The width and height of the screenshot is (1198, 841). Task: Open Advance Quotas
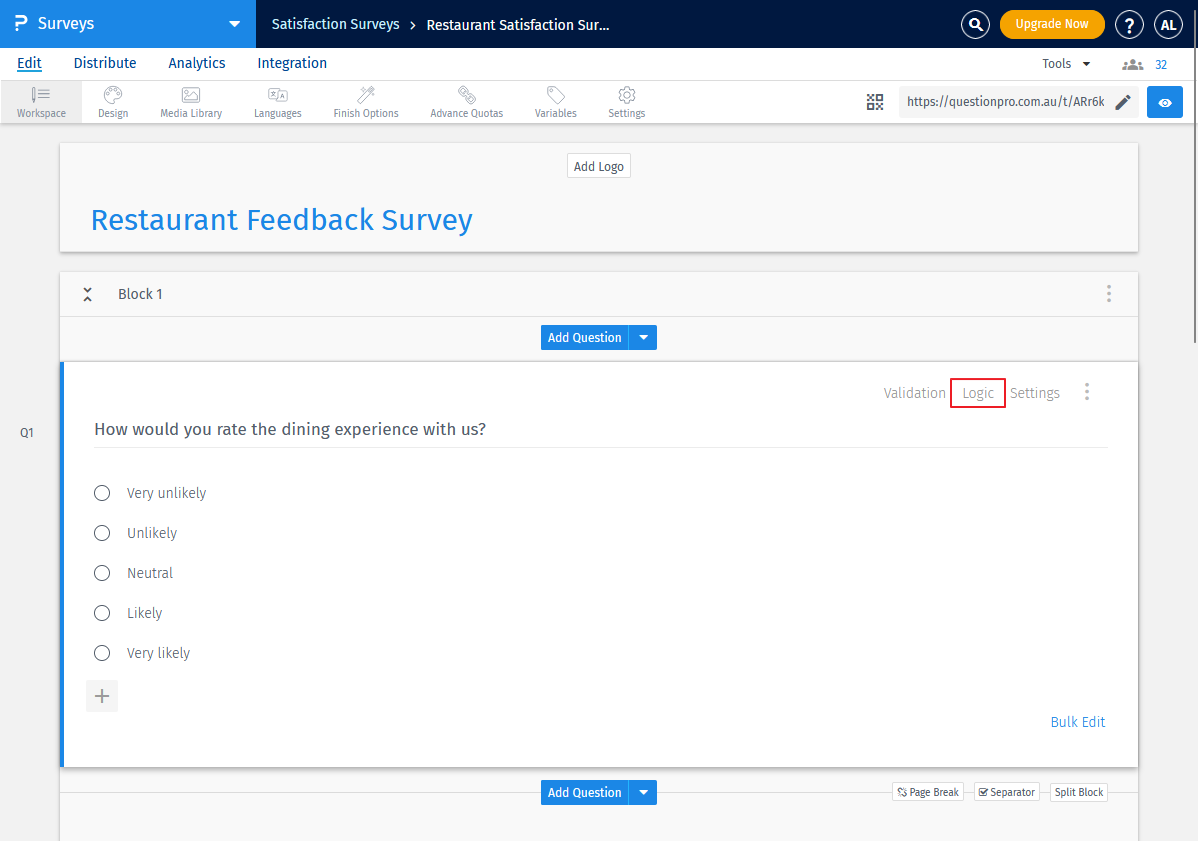(x=466, y=101)
